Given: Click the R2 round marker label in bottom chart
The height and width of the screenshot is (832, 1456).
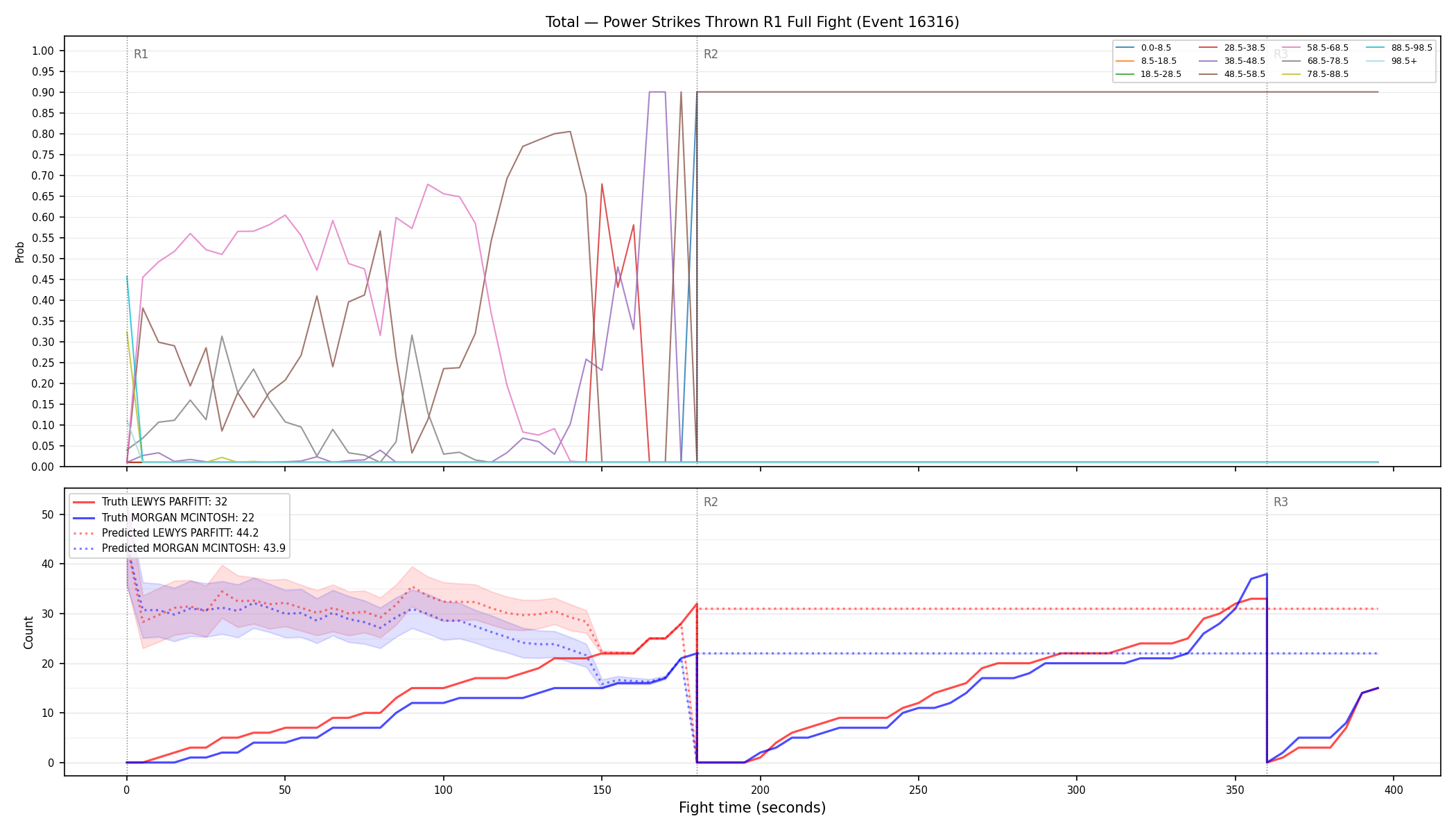Looking at the screenshot, I should pyautogui.click(x=711, y=502).
